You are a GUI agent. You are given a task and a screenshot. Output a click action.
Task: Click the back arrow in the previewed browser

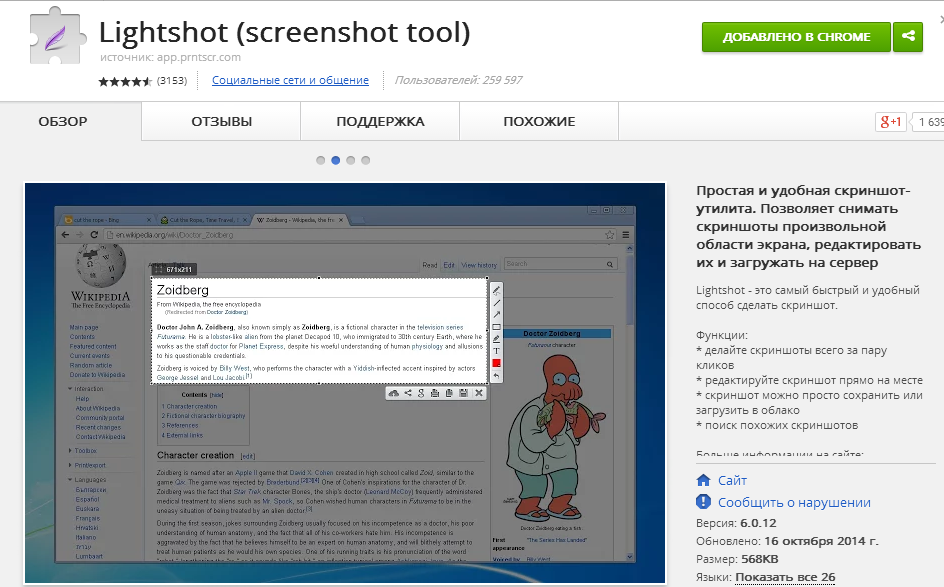pyautogui.click(x=66, y=235)
